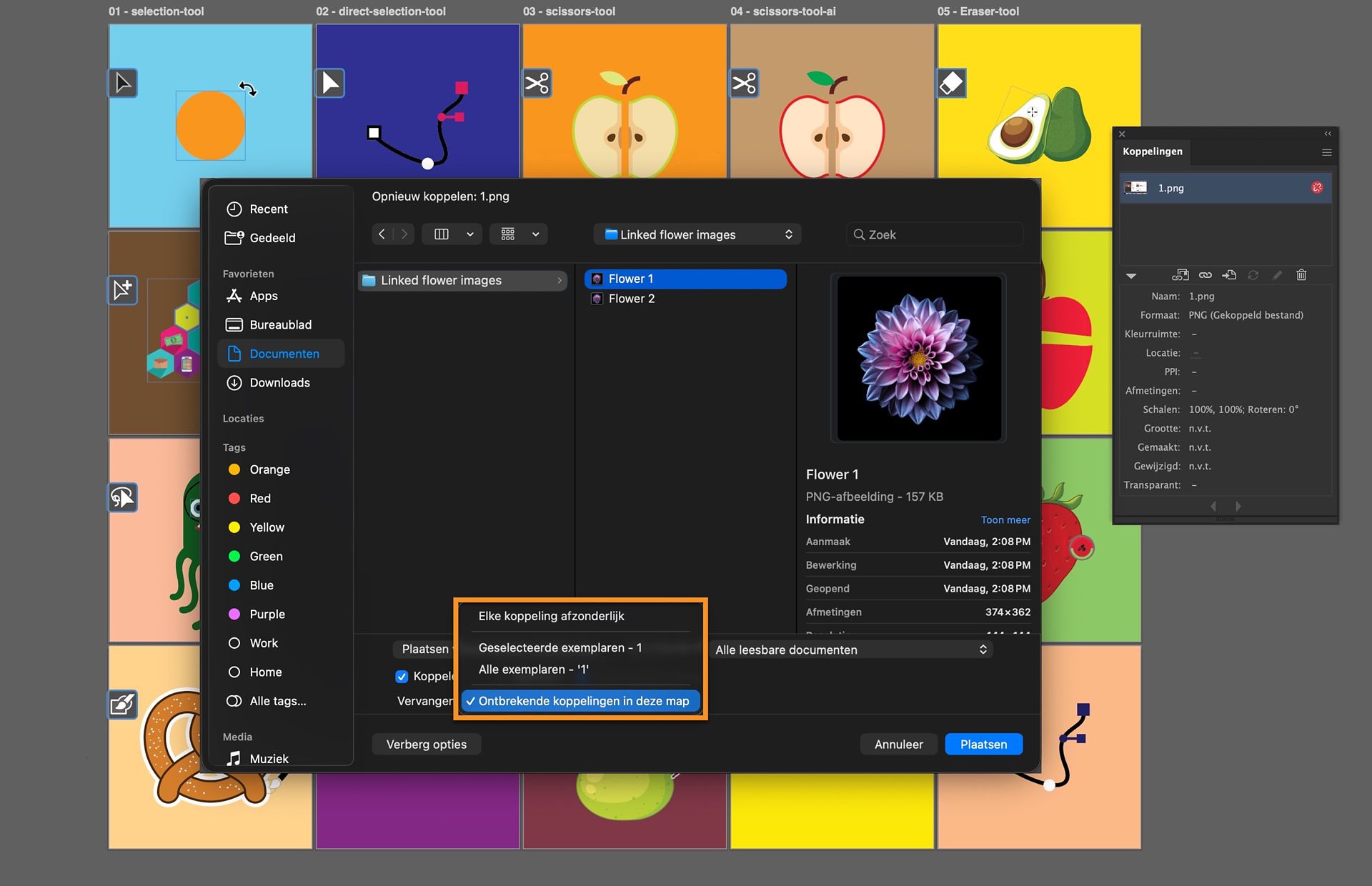Toggle the Koppelen checkbox

pyautogui.click(x=402, y=676)
